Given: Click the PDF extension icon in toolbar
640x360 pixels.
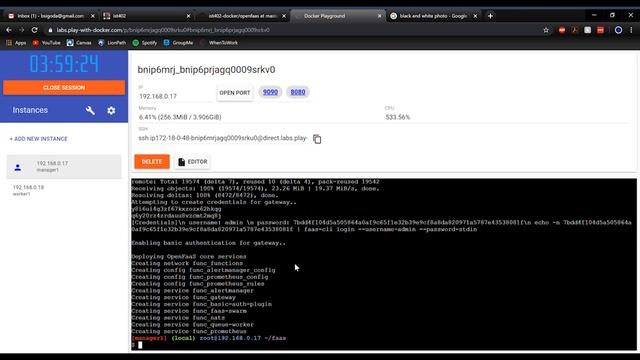Looking at the screenshot, I should [575, 30].
